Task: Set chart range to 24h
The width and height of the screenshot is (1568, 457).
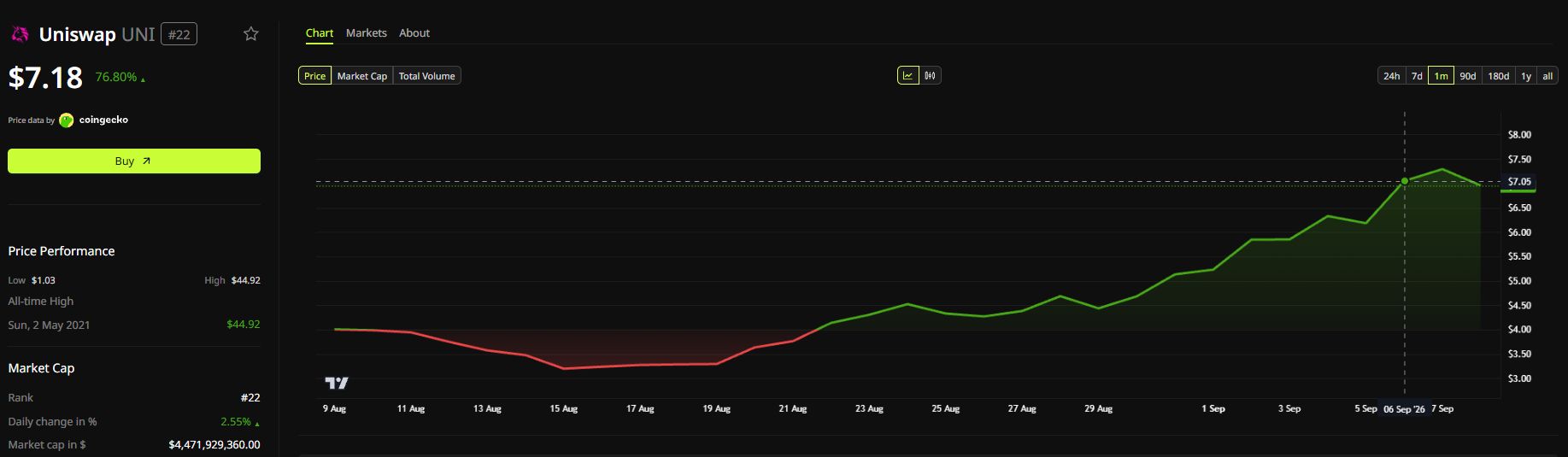Action: point(1392,76)
